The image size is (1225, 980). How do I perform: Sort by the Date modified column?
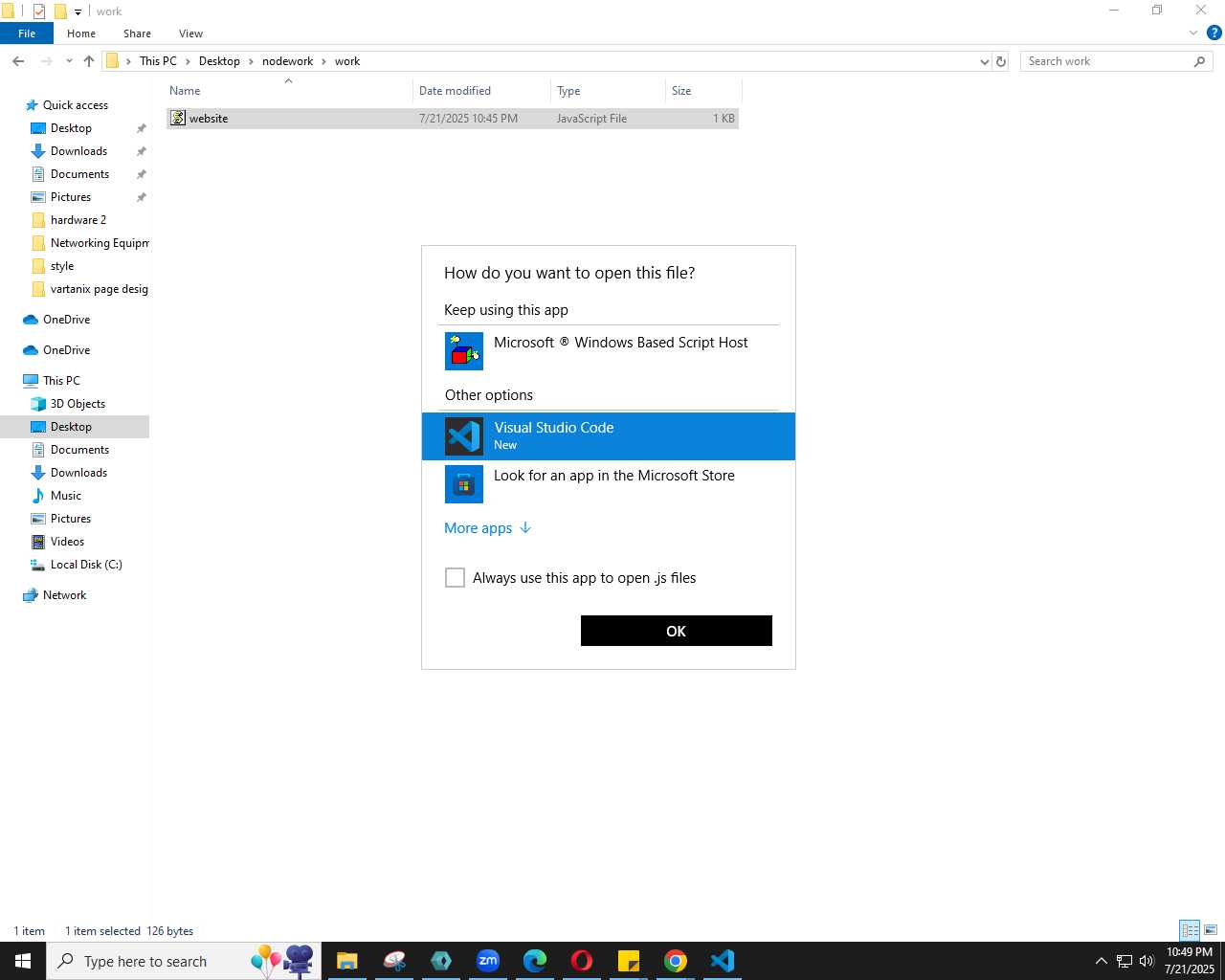pos(483,91)
